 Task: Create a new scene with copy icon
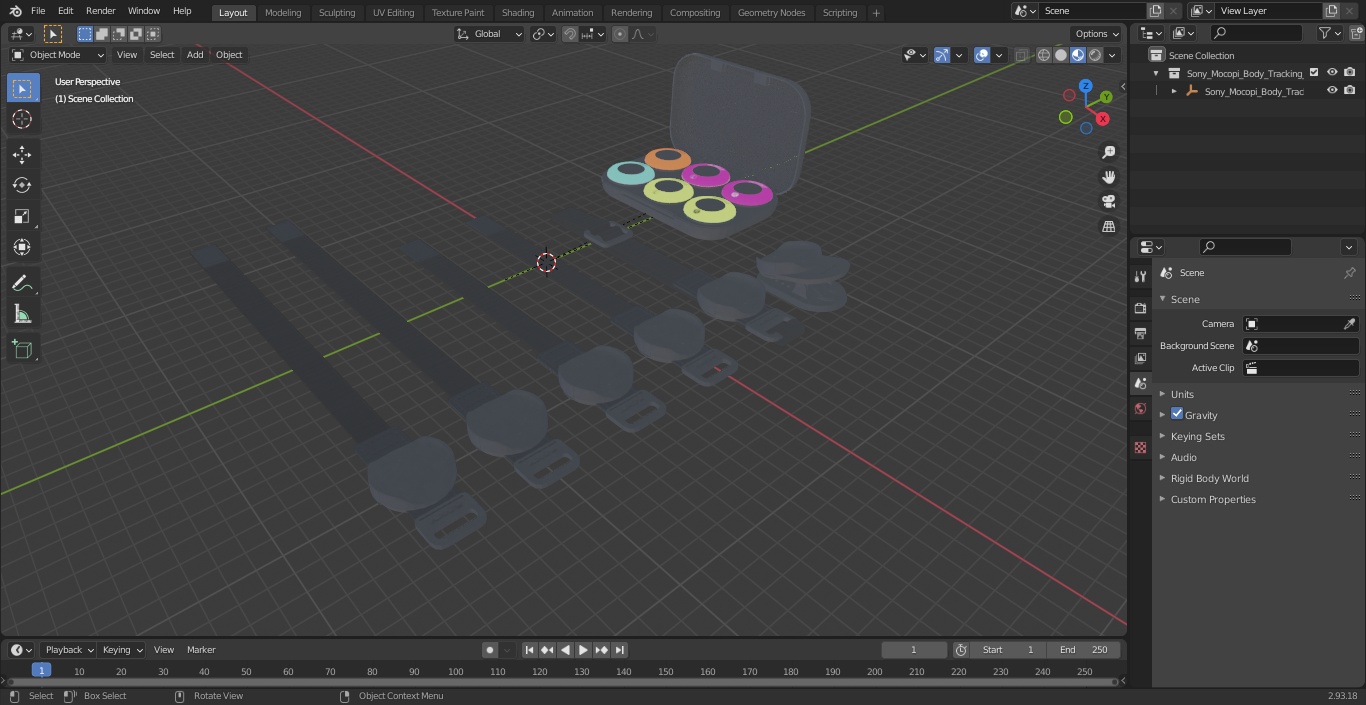tap(1155, 10)
